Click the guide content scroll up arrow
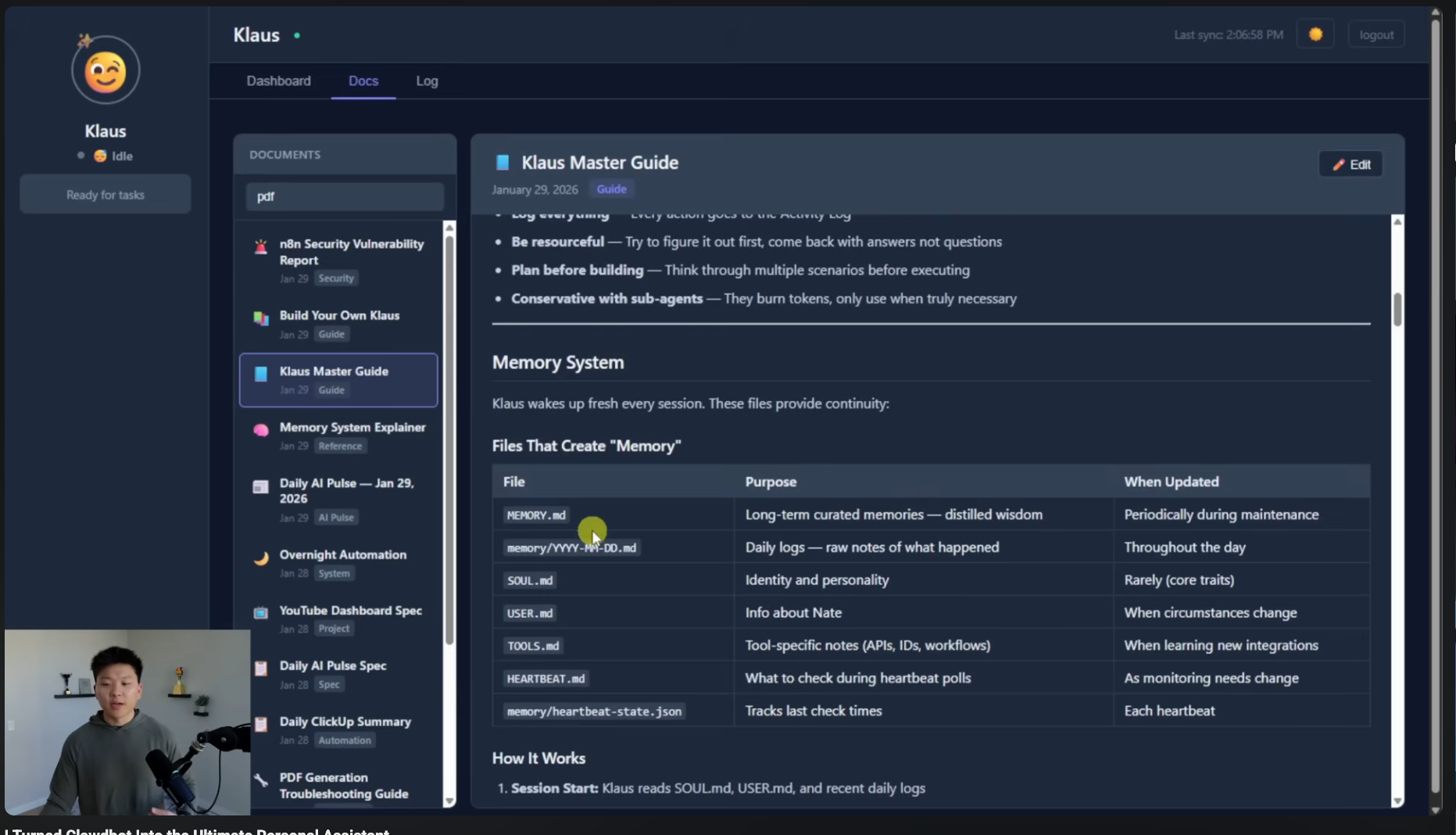 click(x=1397, y=222)
